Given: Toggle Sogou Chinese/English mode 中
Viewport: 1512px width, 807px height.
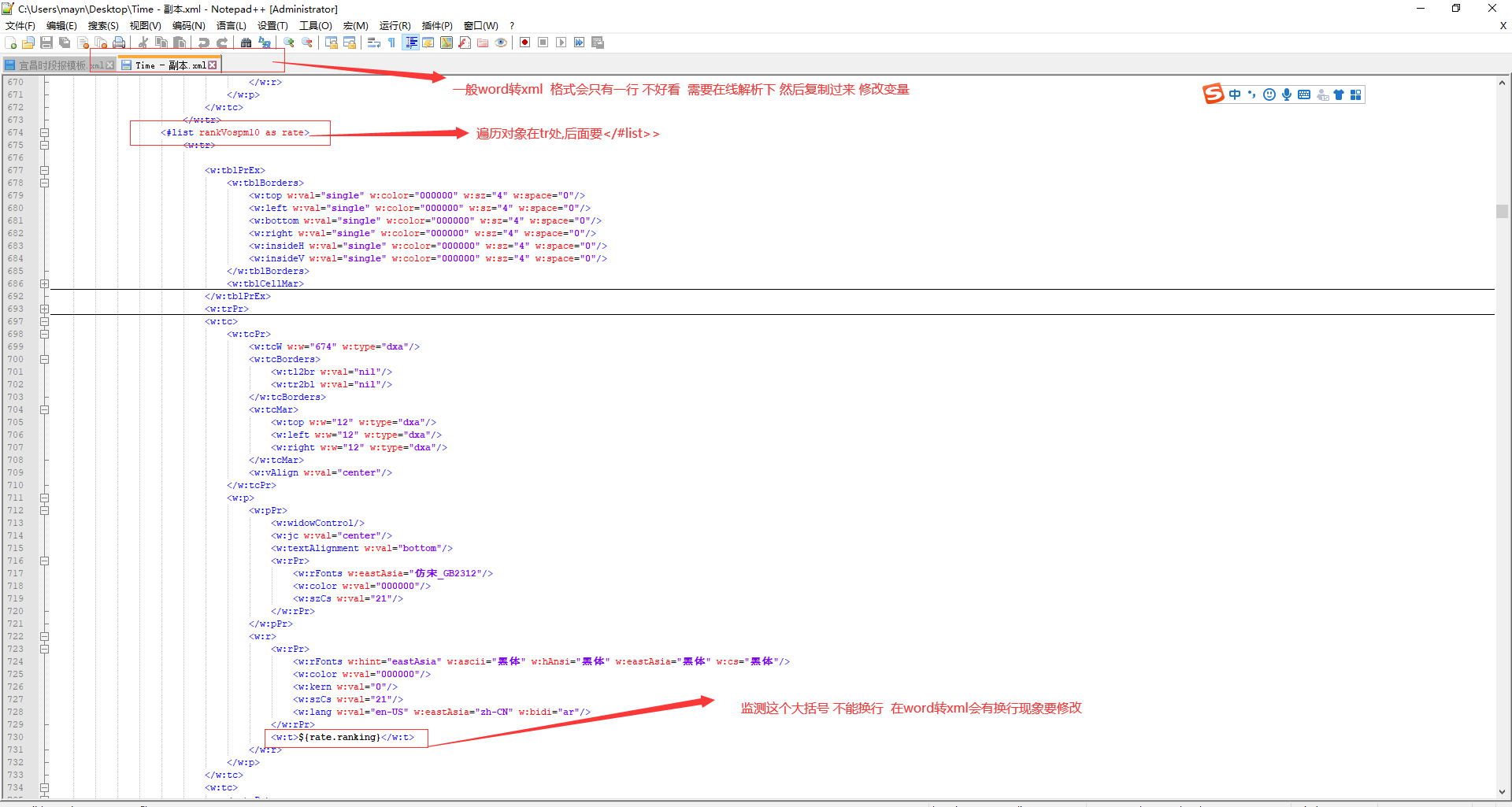Looking at the screenshot, I should pyautogui.click(x=1234, y=94).
